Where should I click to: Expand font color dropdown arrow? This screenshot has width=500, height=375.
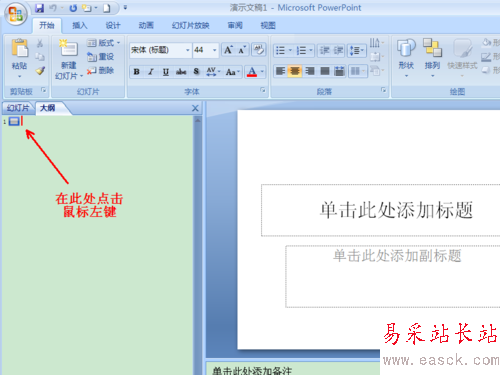(x=262, y=72)
